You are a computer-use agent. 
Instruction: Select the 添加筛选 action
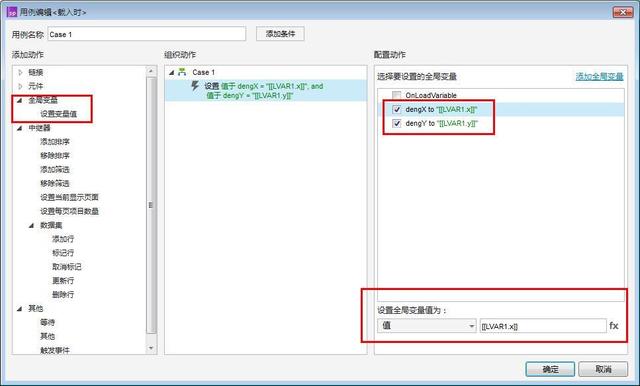click(x=55, y=169)
